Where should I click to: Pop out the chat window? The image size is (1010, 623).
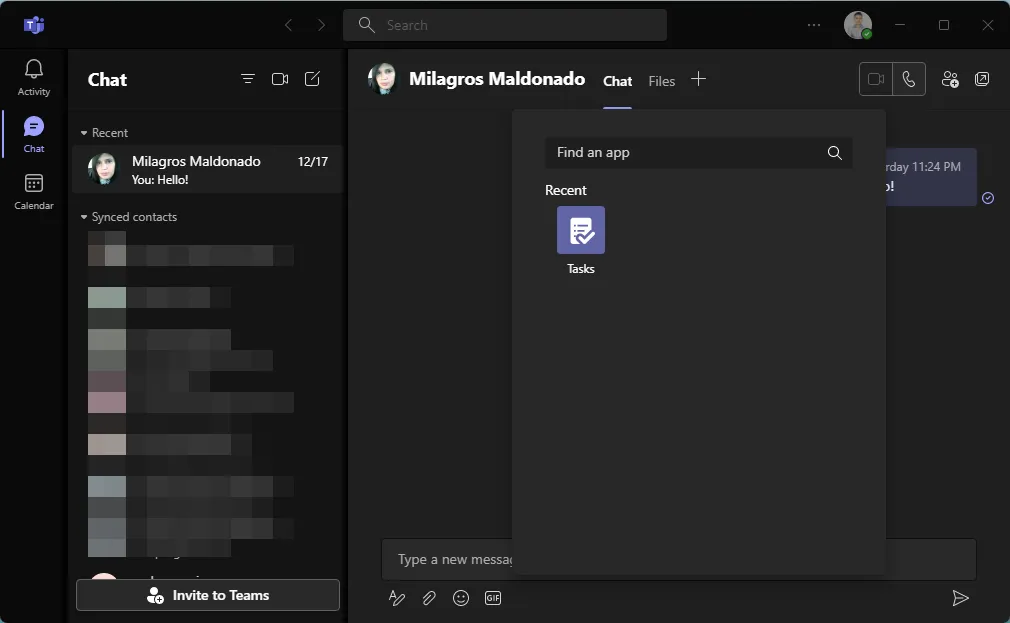[x=982, y=80]
